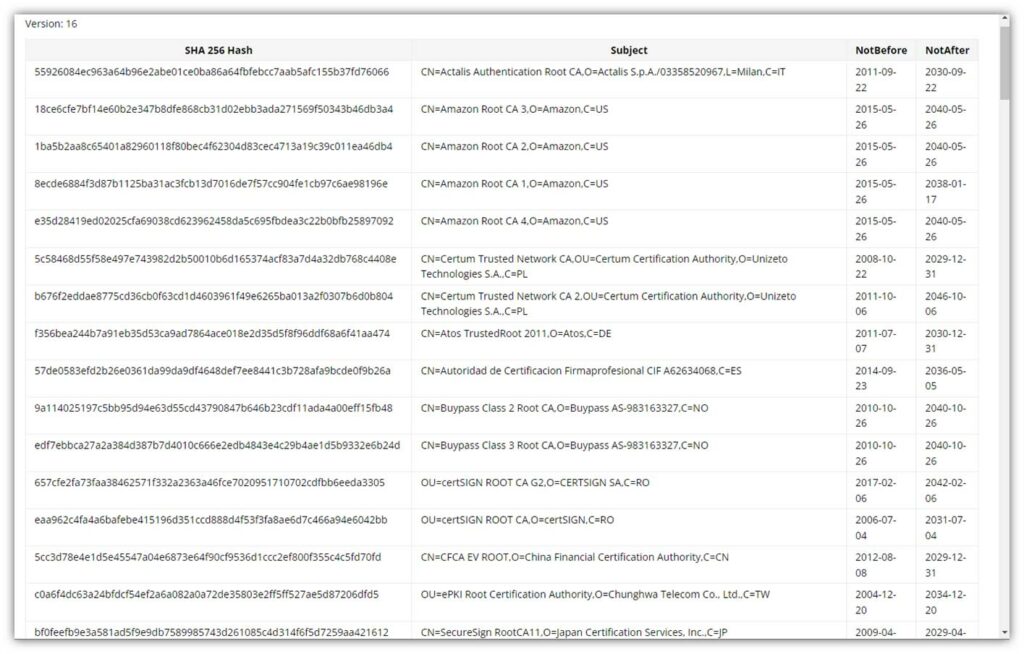Click the Amazon Root CA 4 subject

(514, 221)
